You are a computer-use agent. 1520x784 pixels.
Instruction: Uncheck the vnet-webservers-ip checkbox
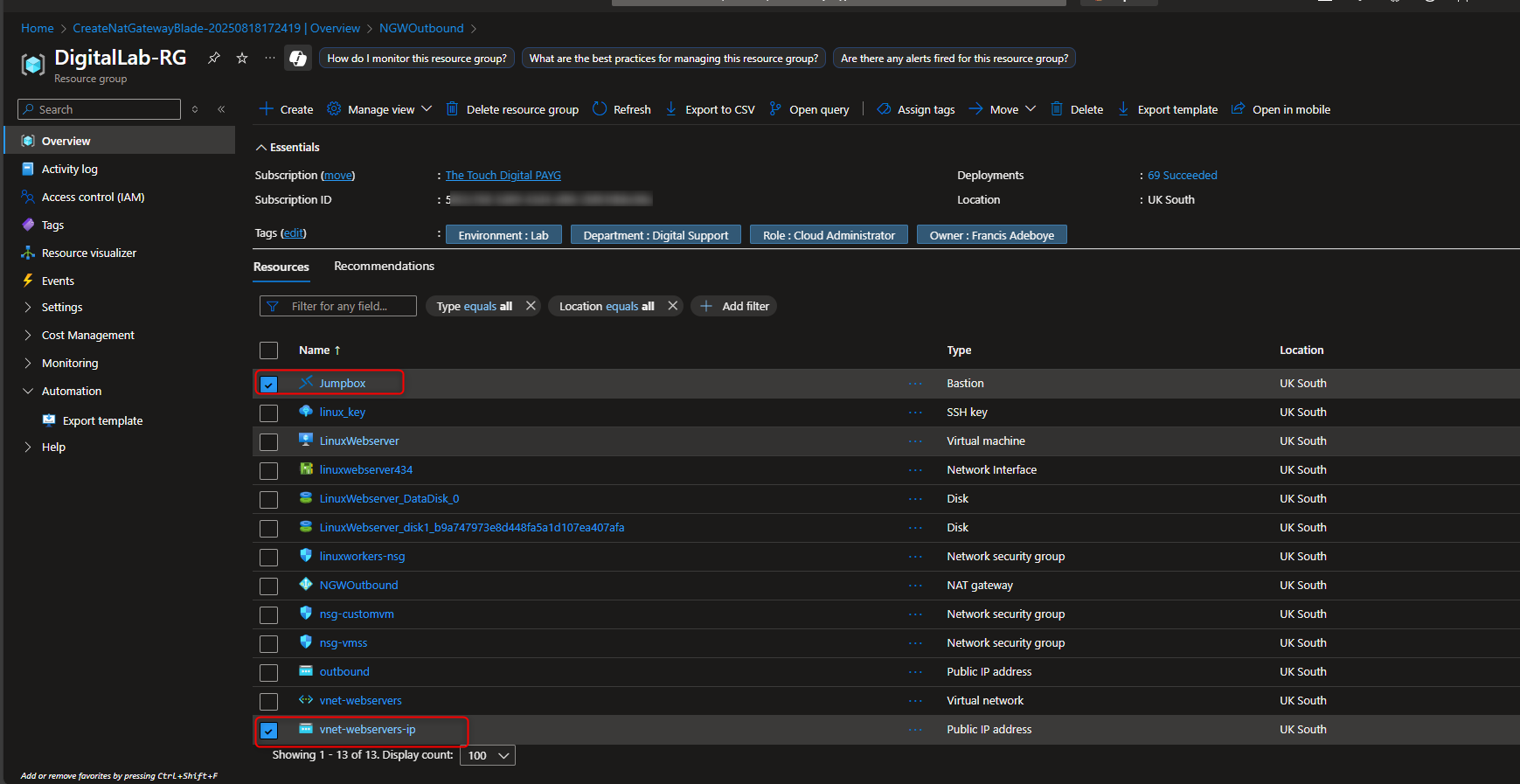pyautogui.click(x=268, y=730)
